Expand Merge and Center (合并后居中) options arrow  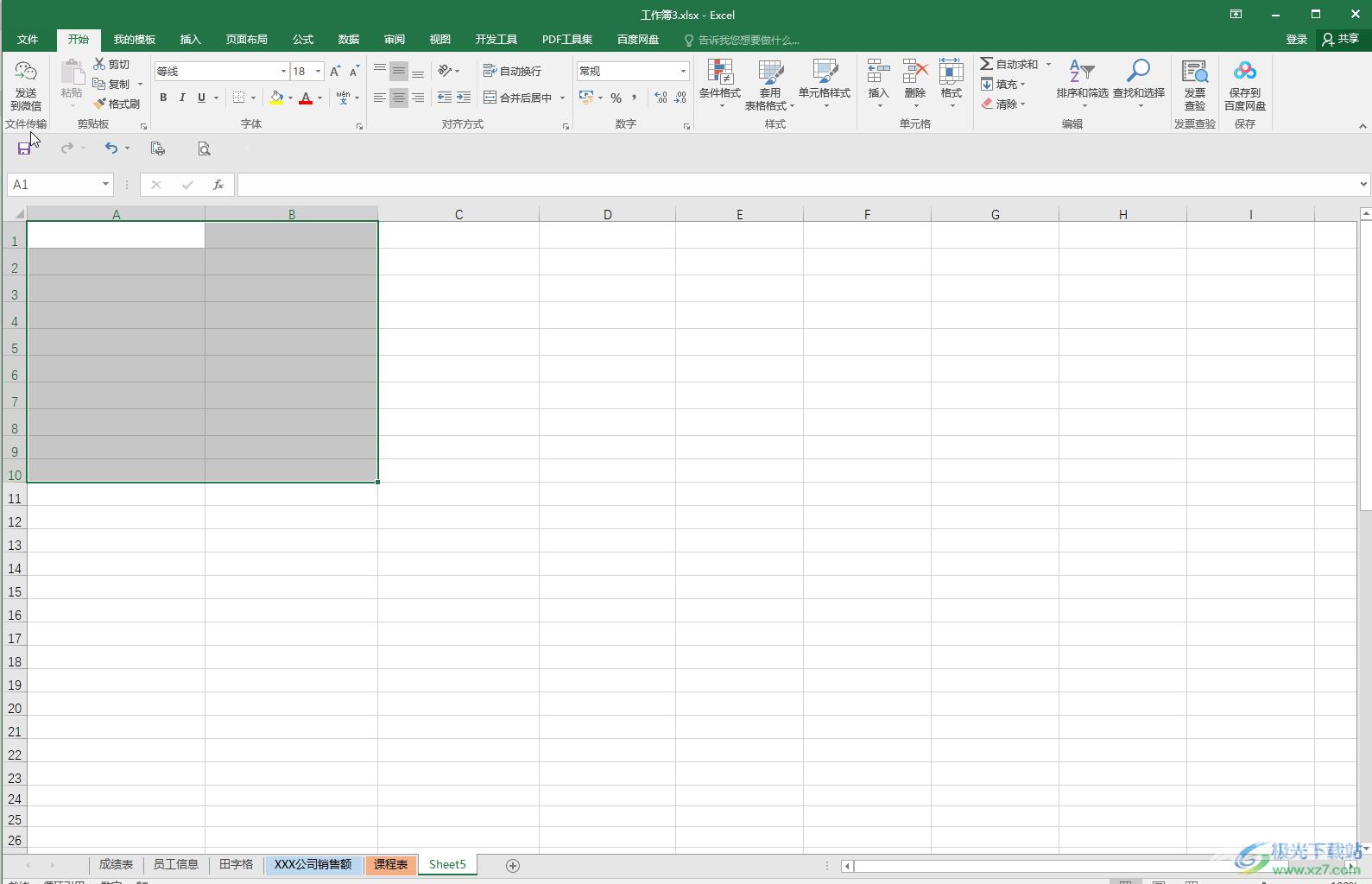coord(562,98)
